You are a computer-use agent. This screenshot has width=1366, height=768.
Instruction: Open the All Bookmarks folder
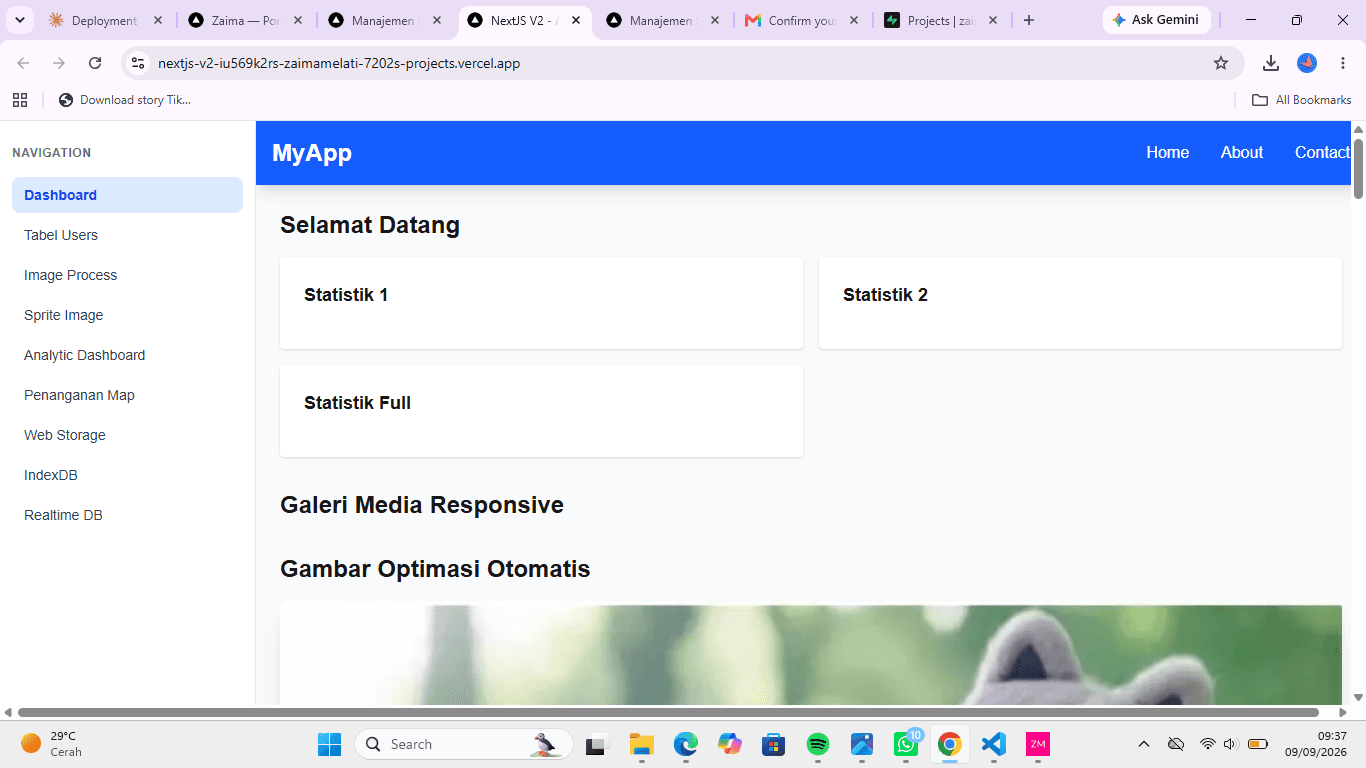[x=1302, y=100]
